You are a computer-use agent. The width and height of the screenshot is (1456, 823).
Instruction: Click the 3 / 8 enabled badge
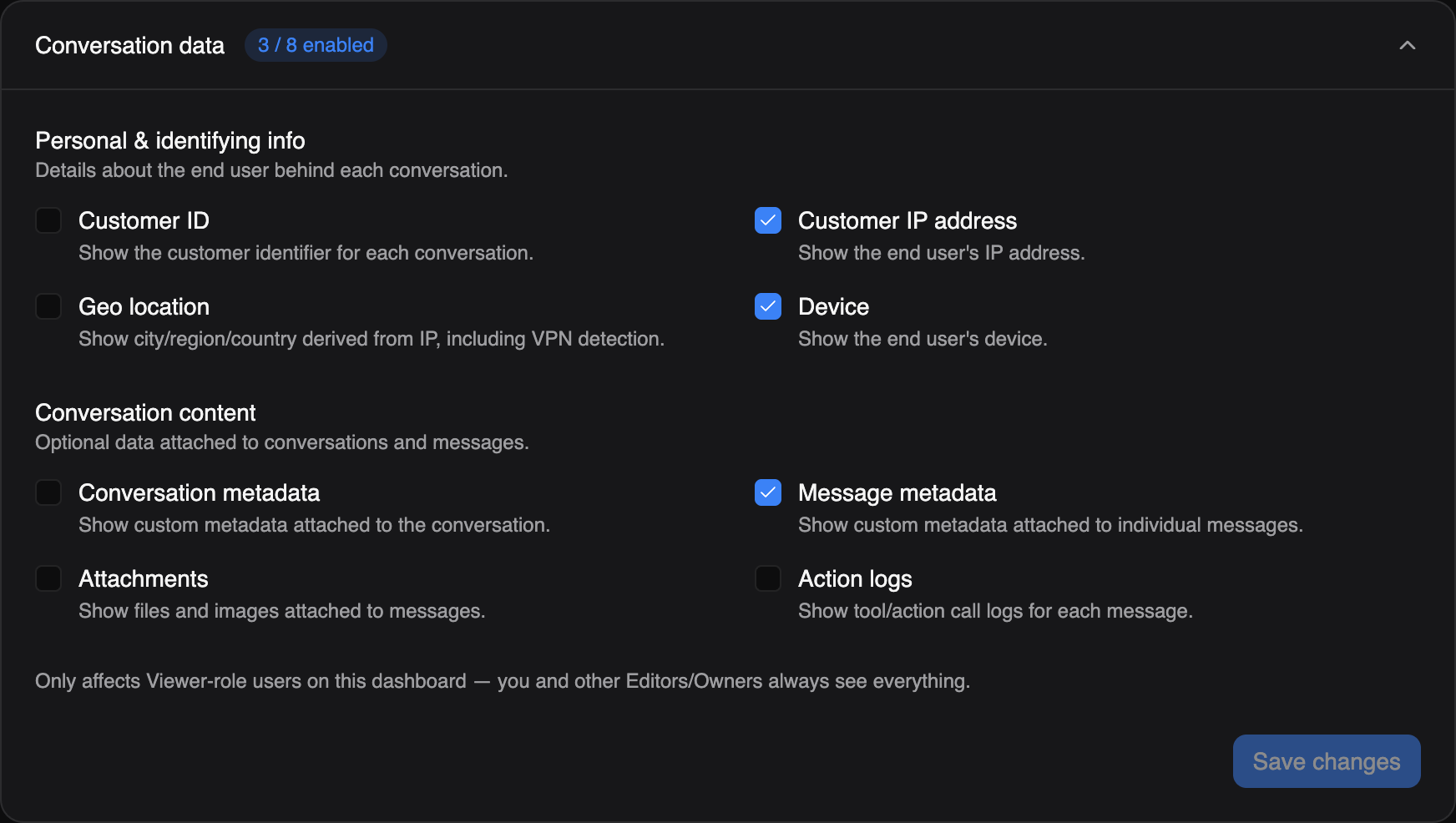(x=316, y=45)
